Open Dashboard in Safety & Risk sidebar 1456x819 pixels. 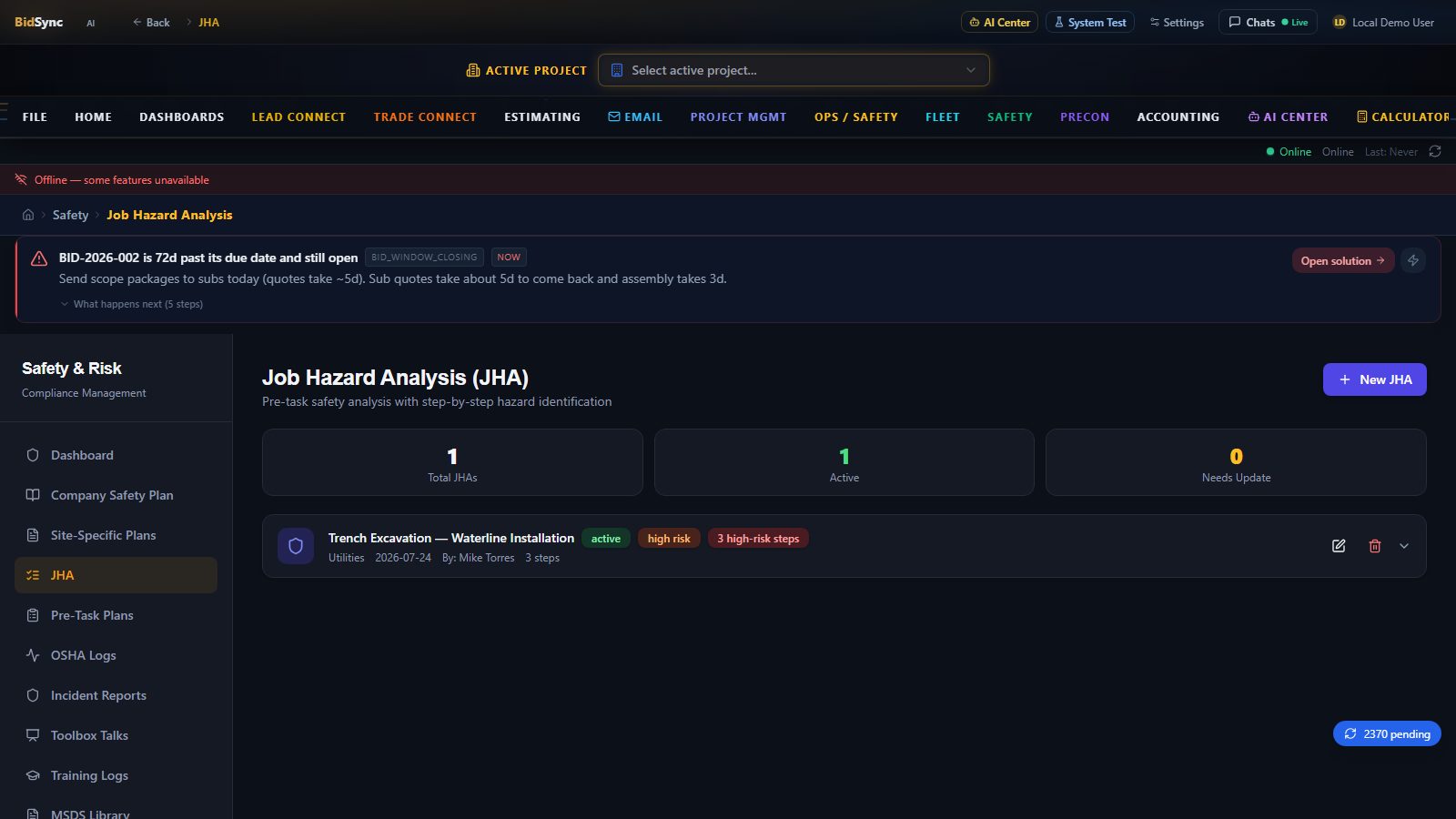click(x=116, y=455)
